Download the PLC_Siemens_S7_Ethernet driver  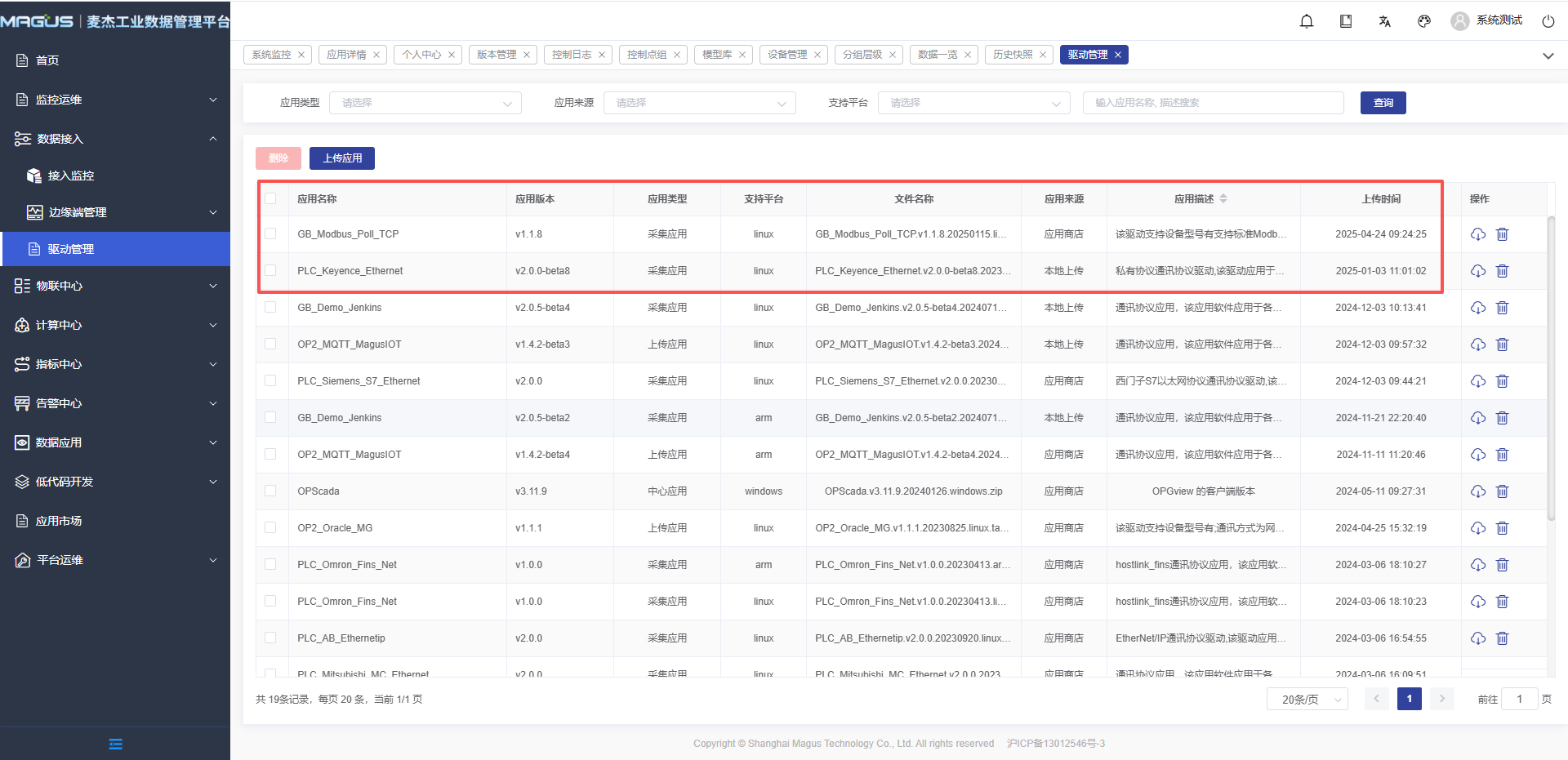click(1478, 381)
